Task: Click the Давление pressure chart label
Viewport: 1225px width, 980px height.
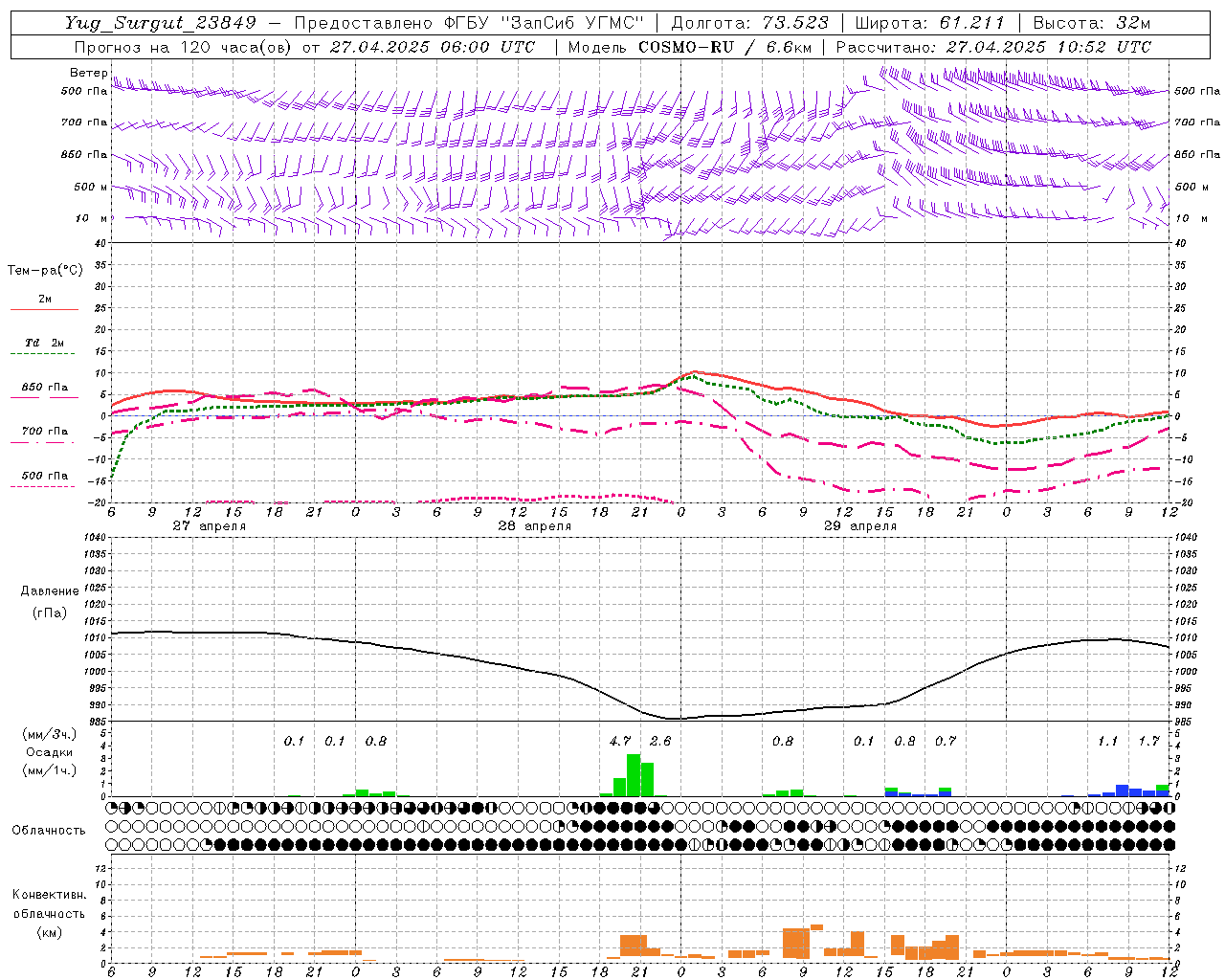Action: pos(50,591)
